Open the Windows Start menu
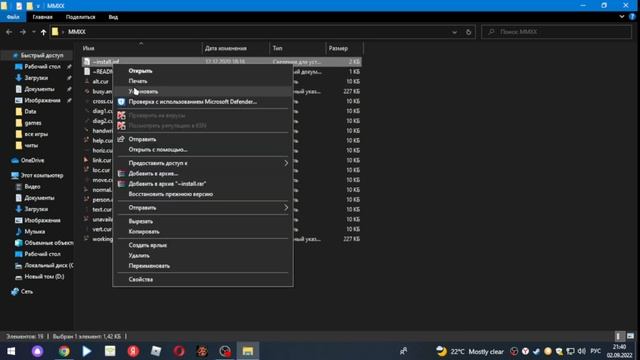Image resolution: width=640 pixels, height=360 pixels. tap(11, 351)
